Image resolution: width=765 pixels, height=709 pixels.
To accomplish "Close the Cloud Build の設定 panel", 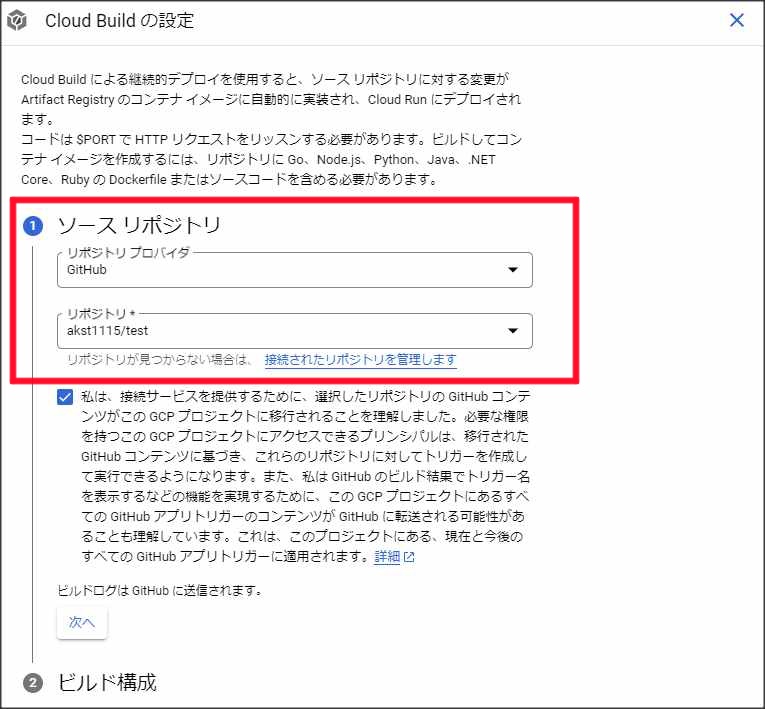I will [x=736, y=20].
